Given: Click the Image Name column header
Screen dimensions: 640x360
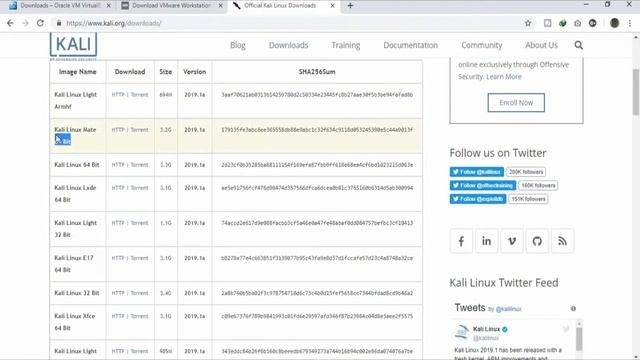Looking at the screenshot, I should (x=78, y=72).
